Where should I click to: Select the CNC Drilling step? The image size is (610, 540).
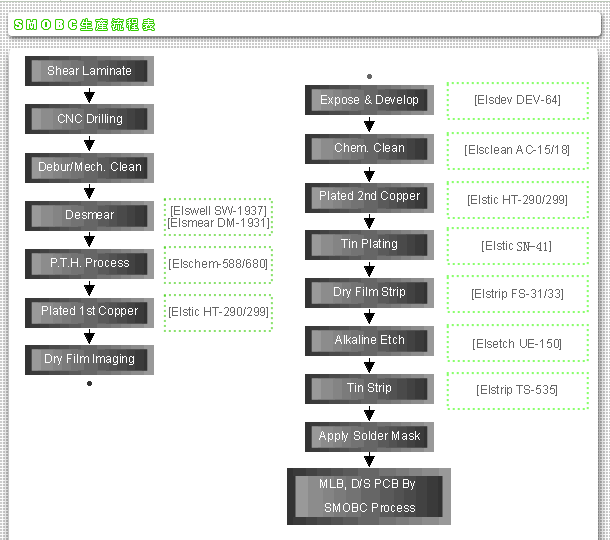pyautogui.click(x=89, y=119)
